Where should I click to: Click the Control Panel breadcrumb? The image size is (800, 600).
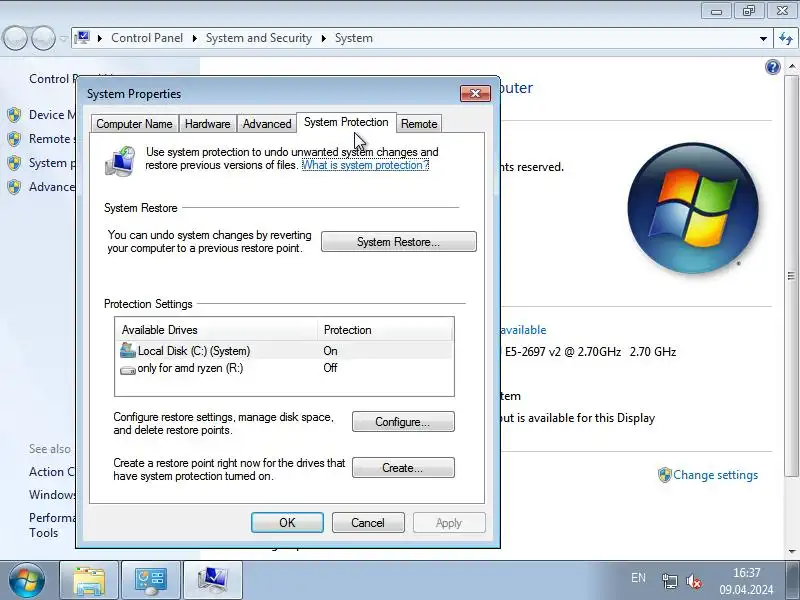pos(147,38)
